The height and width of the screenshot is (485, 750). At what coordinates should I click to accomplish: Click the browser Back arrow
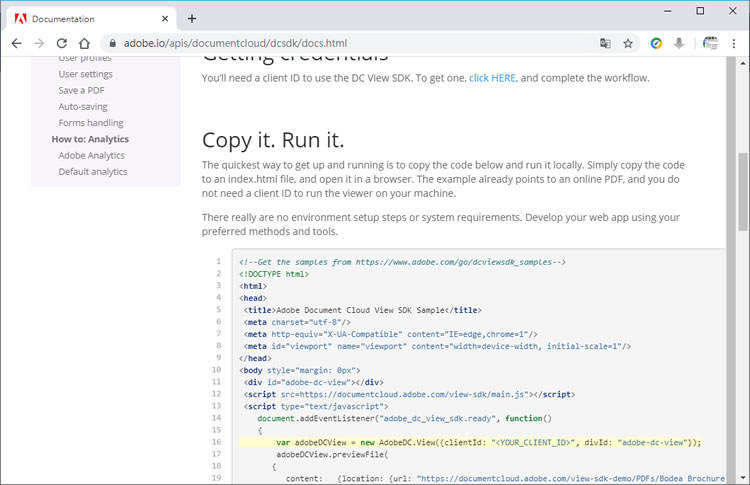[x=16, y=44]
